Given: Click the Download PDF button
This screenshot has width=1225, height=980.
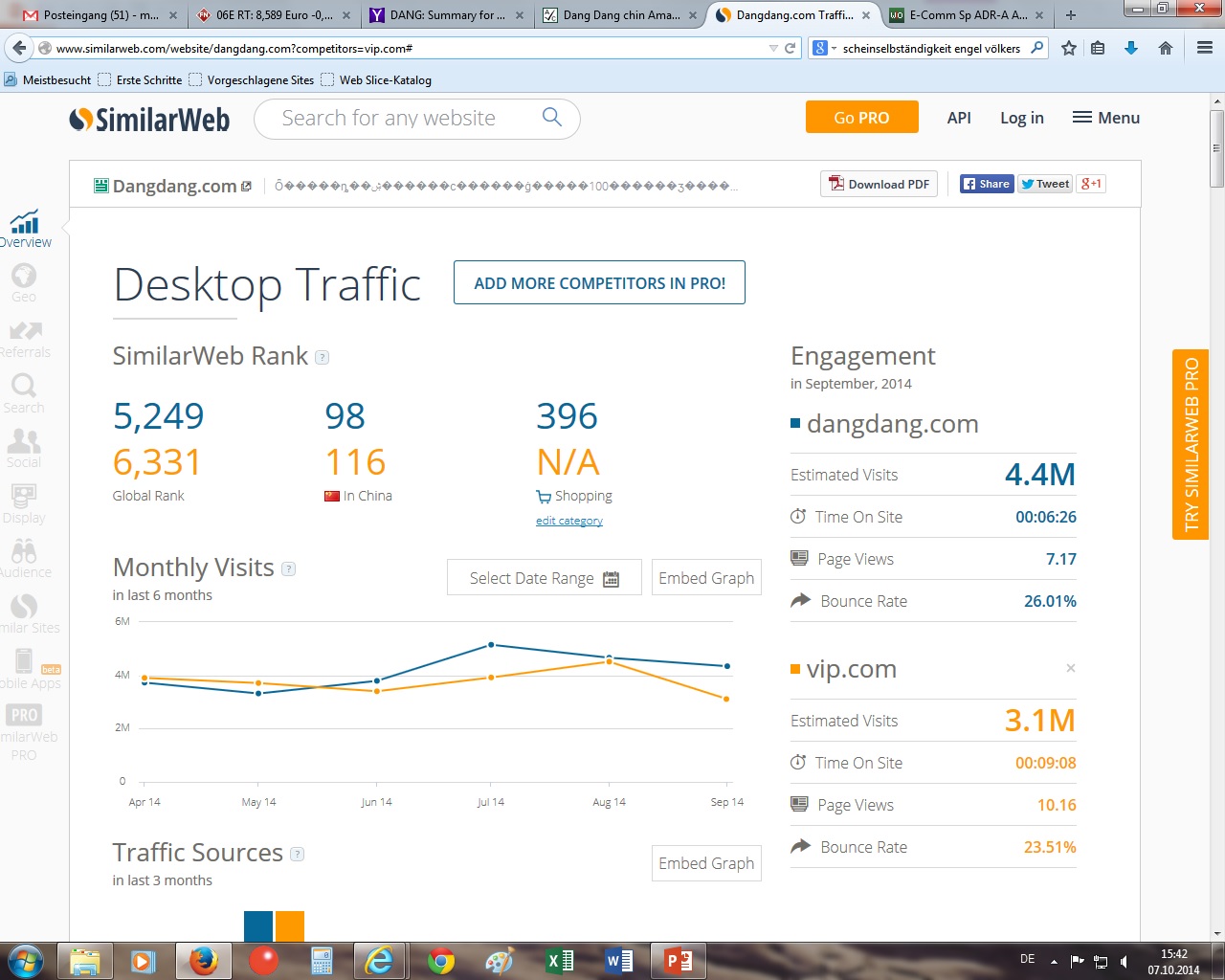Looking at the screenshot, I should pyautogui.click(x=879, y=185).
